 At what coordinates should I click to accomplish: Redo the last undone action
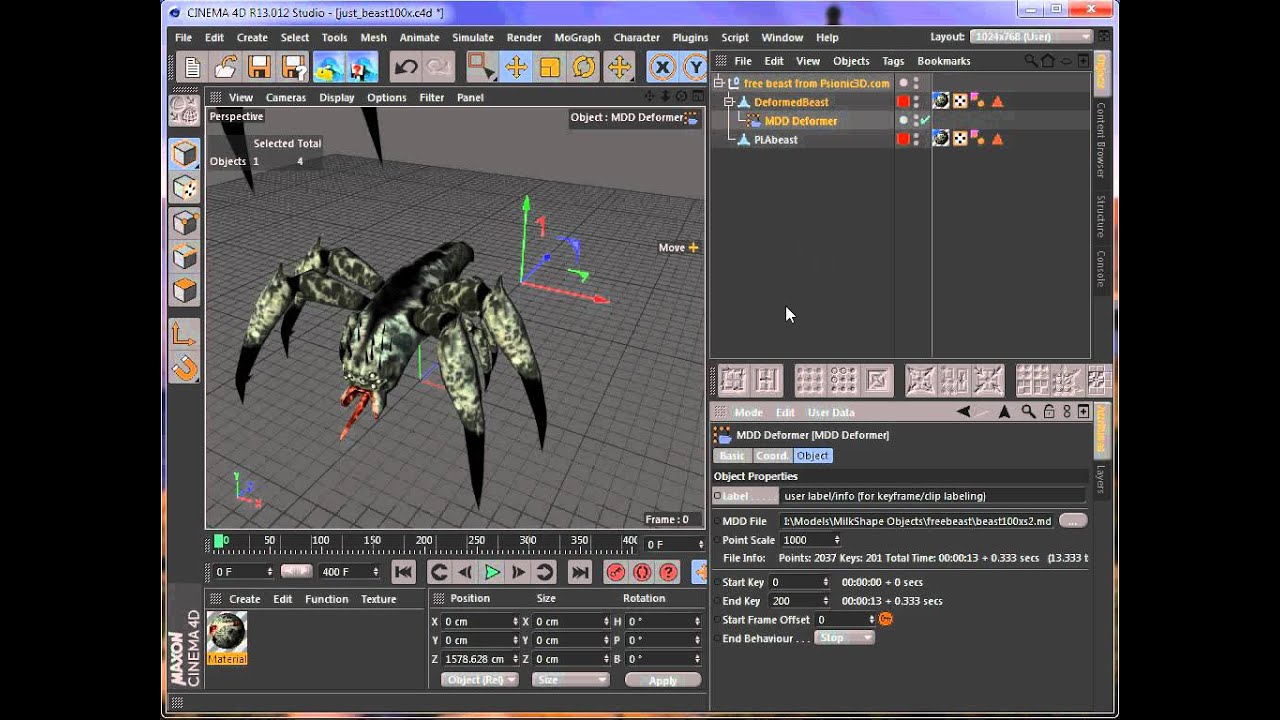tap(438, 67)
